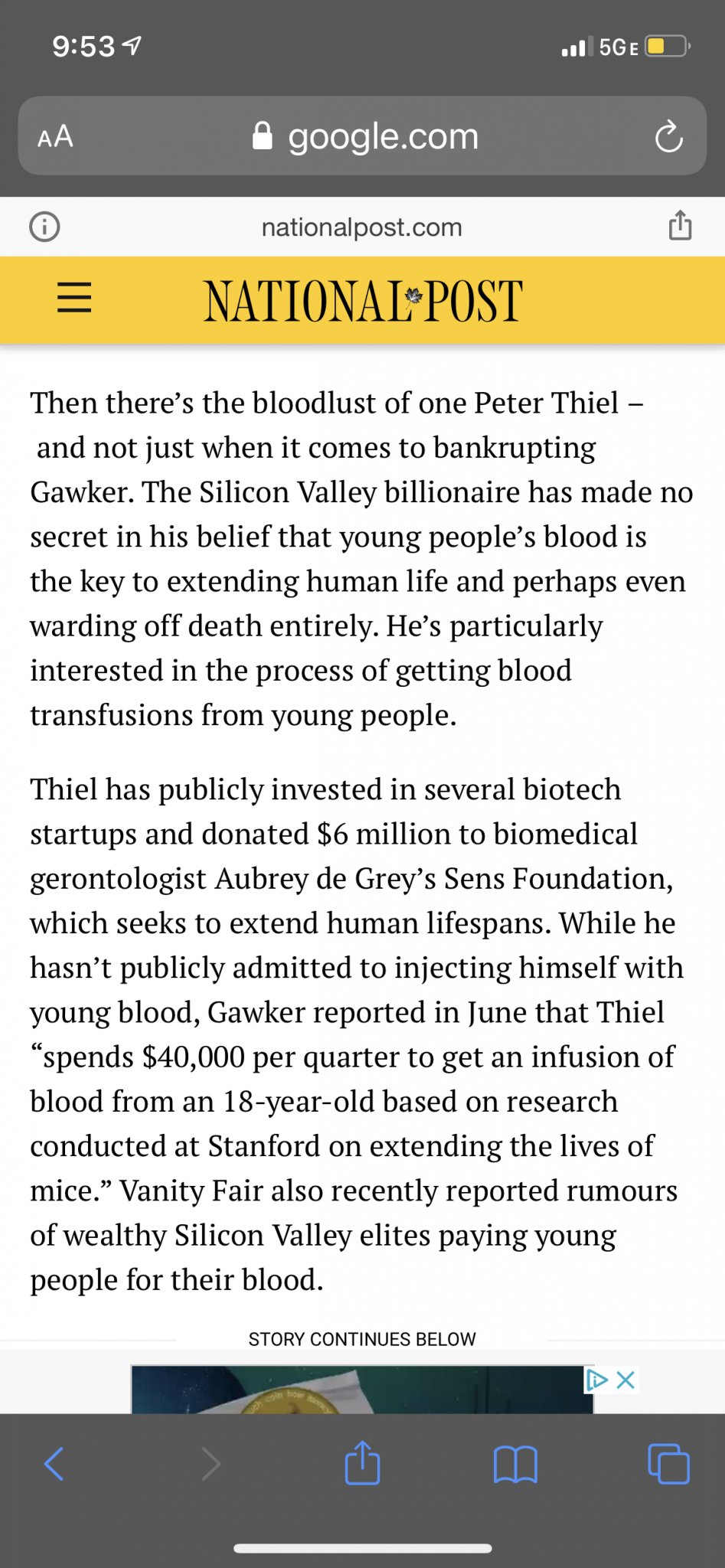The image size is (725, 1568).
Task: Tap the AdChoices triangle icon
Action: tap(597, 1380)
